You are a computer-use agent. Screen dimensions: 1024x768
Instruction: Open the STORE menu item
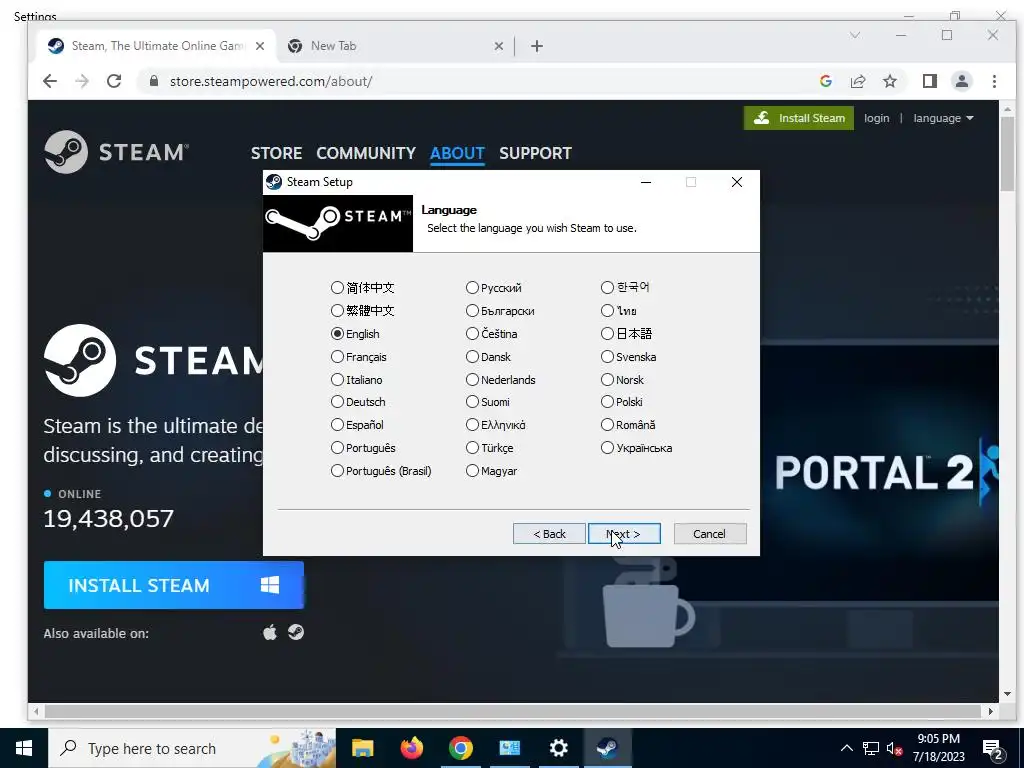[x=276, y=153]
